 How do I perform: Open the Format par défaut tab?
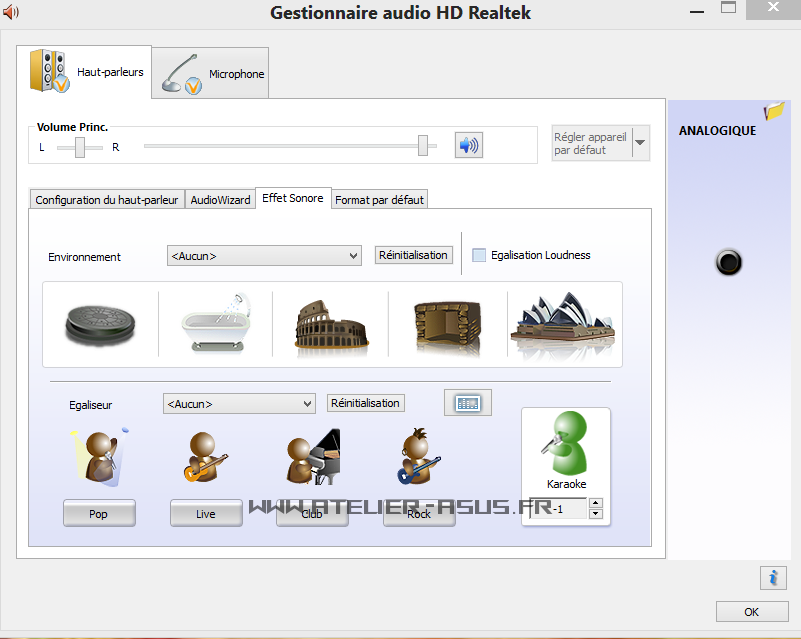379,199
